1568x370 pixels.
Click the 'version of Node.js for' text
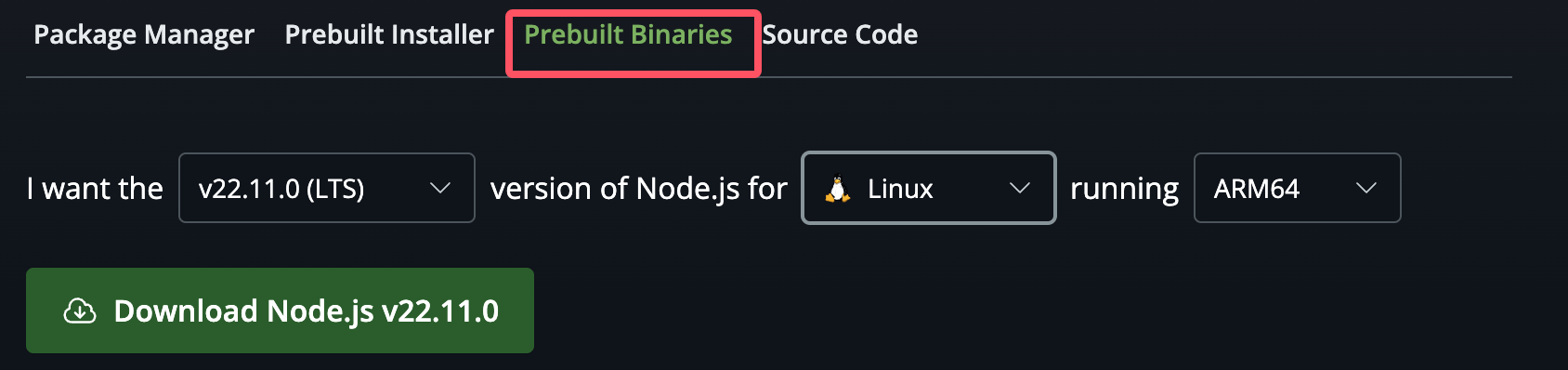[x=639, y=189]
